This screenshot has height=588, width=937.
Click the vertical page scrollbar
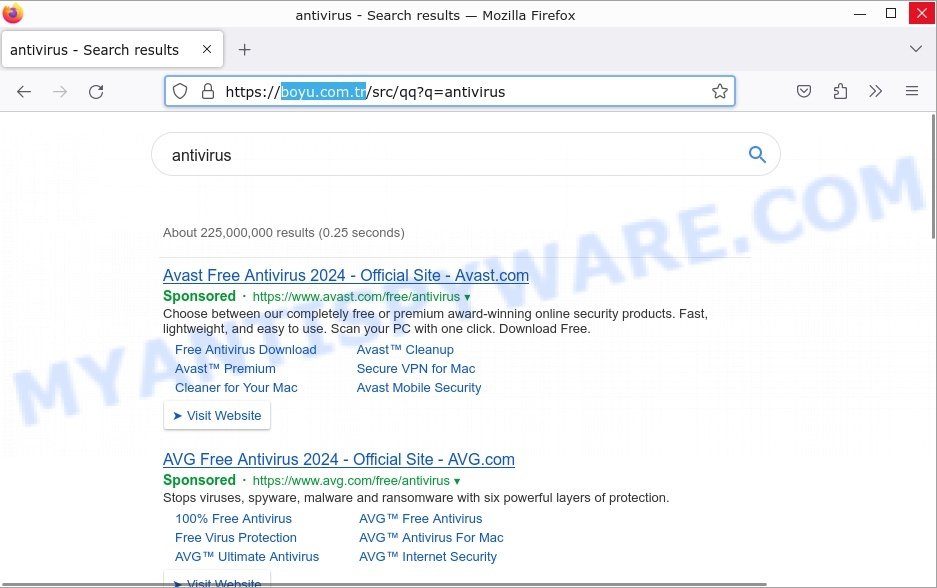933,176
